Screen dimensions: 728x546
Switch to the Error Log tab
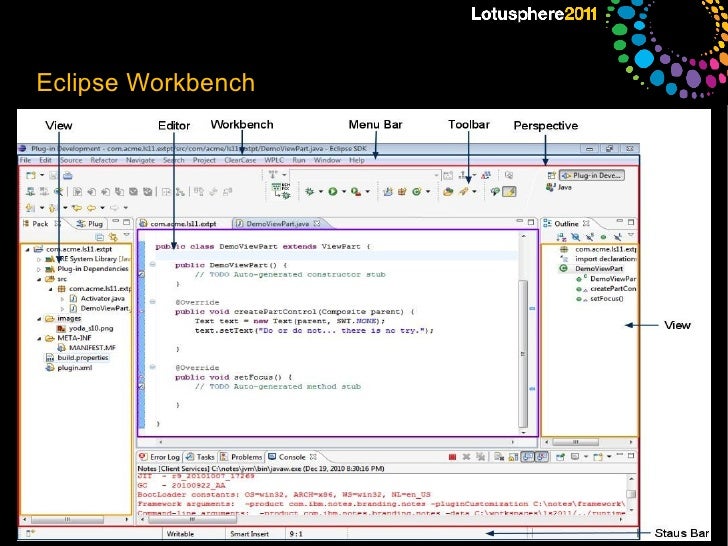click(159, 457)
